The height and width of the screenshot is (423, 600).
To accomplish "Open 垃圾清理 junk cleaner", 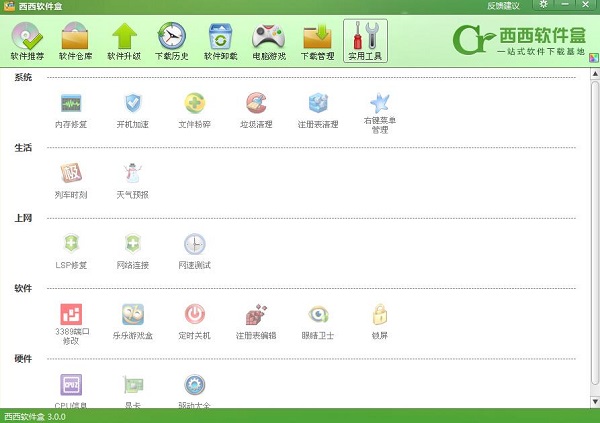I will (x=256, y=111).
